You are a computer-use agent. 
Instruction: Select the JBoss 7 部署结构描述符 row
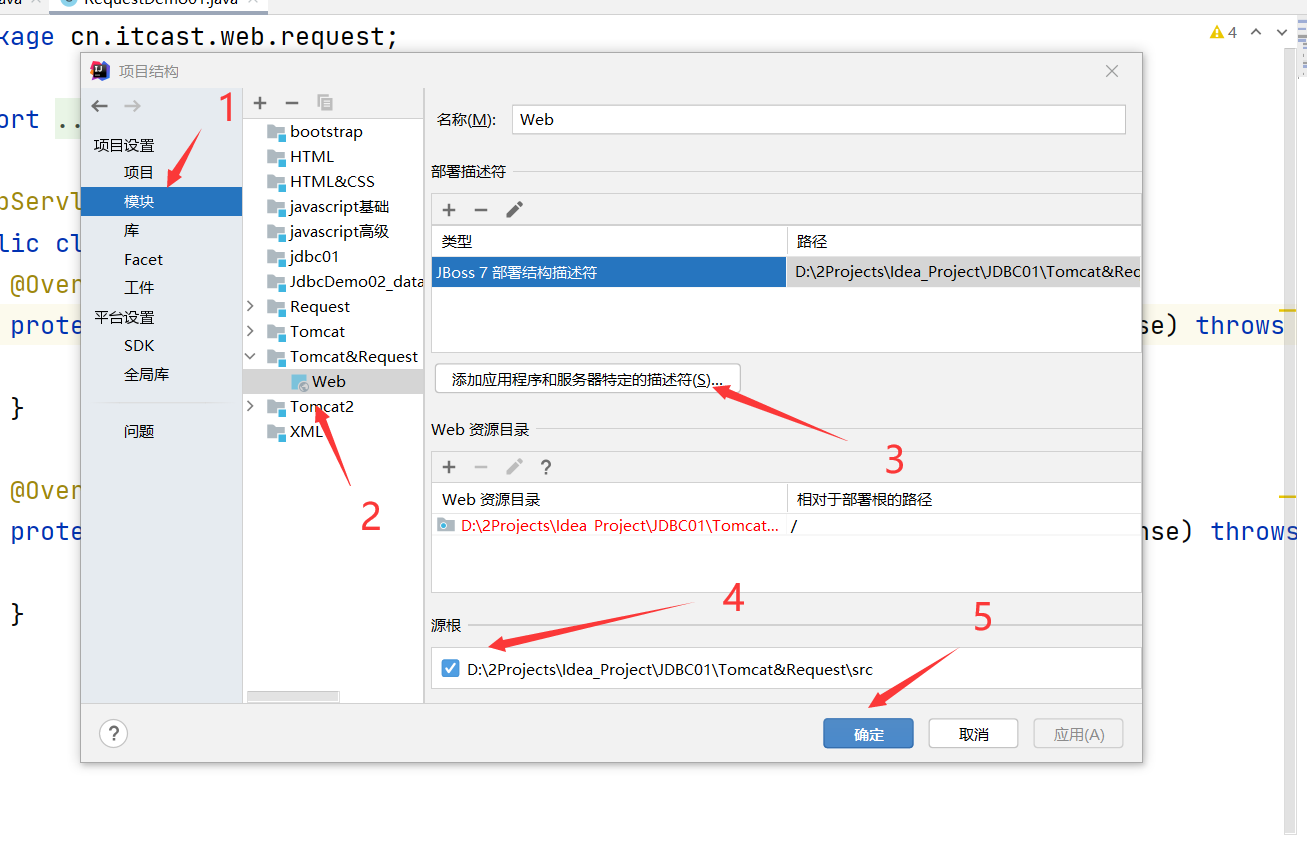pos(609,271)
